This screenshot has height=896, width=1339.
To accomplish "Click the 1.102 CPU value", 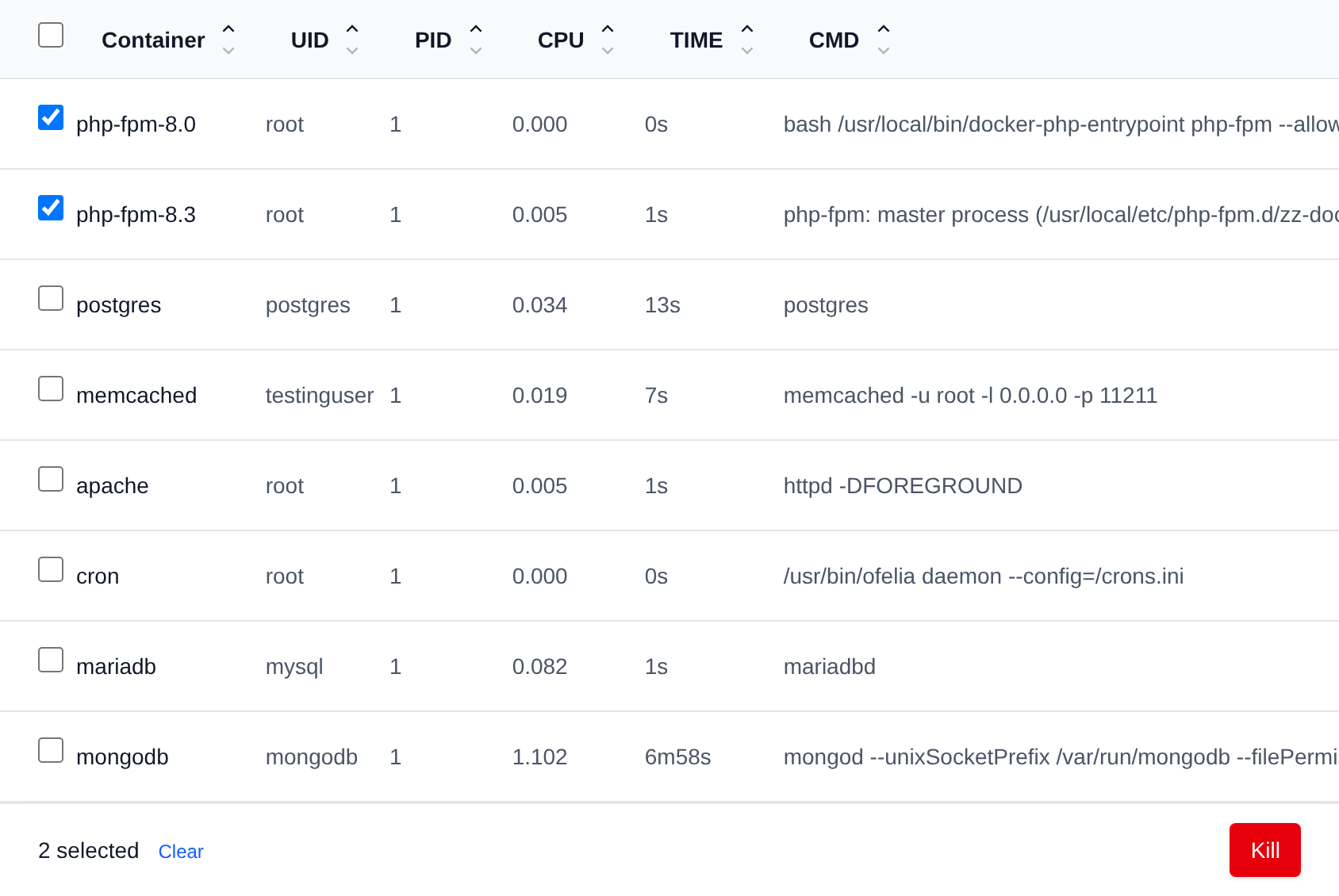I will 539,757.
